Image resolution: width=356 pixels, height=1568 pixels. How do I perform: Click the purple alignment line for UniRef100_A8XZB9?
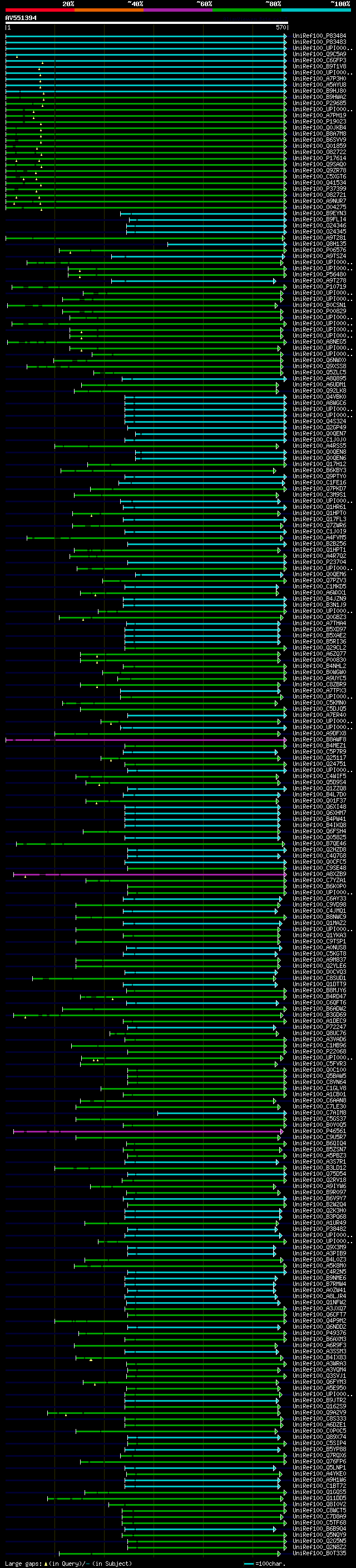point(149,874)
